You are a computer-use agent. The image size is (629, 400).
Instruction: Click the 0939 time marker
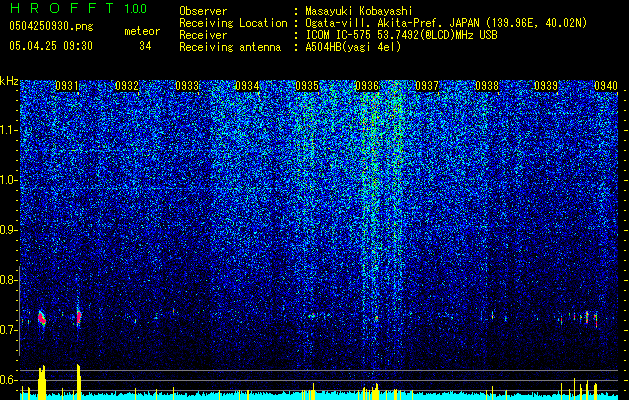[x=546, y=86]
